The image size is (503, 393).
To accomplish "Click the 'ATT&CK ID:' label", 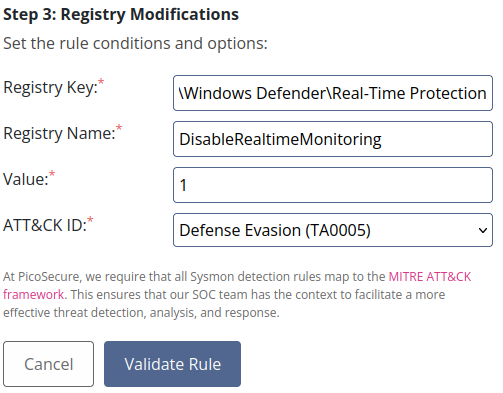I will coord(45,225).
